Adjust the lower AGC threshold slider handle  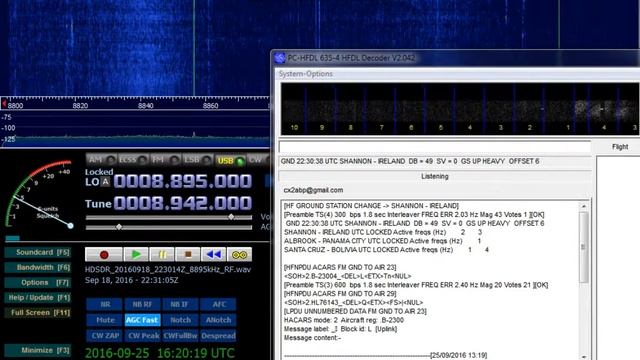[119, 227]
